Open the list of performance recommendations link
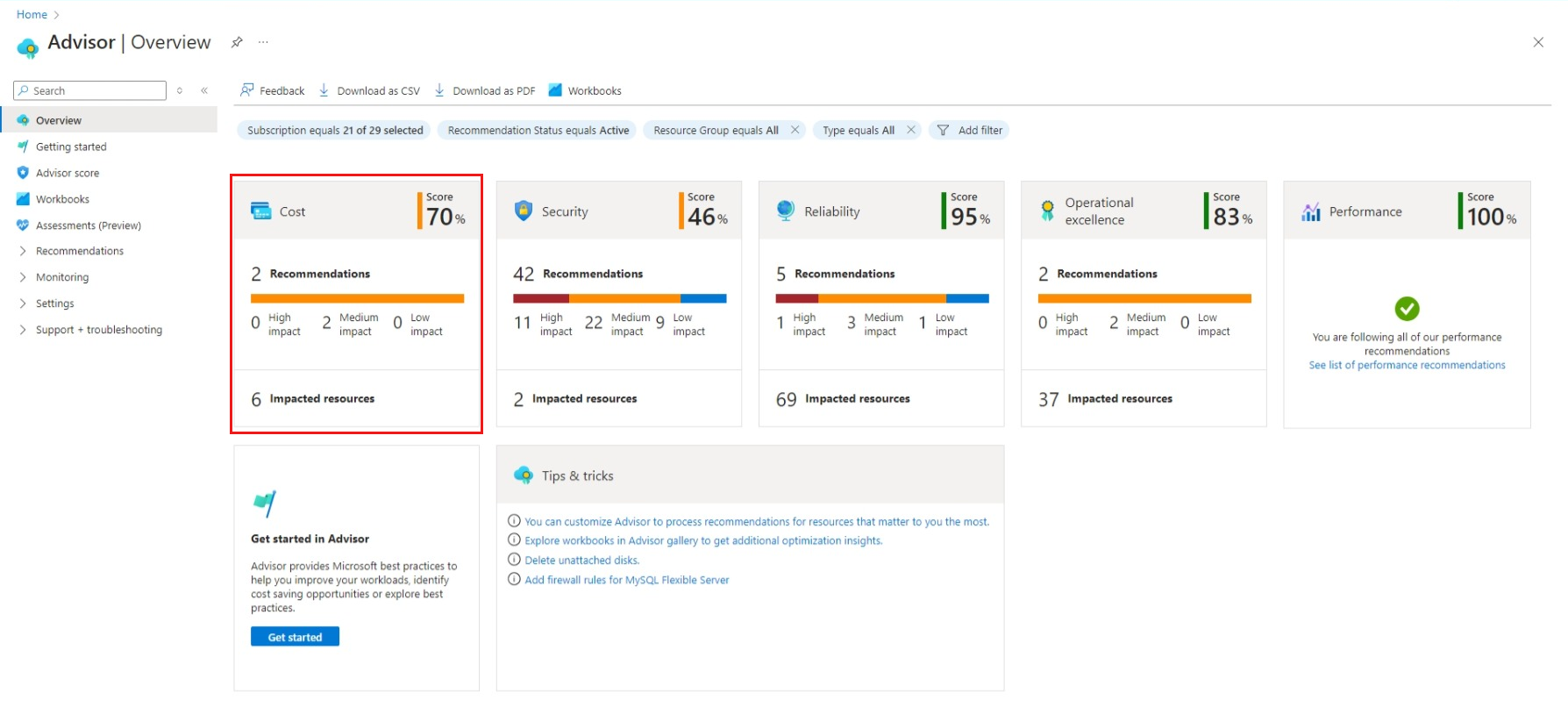The height and width of the screenshot is (707, 1568). 1407,365
